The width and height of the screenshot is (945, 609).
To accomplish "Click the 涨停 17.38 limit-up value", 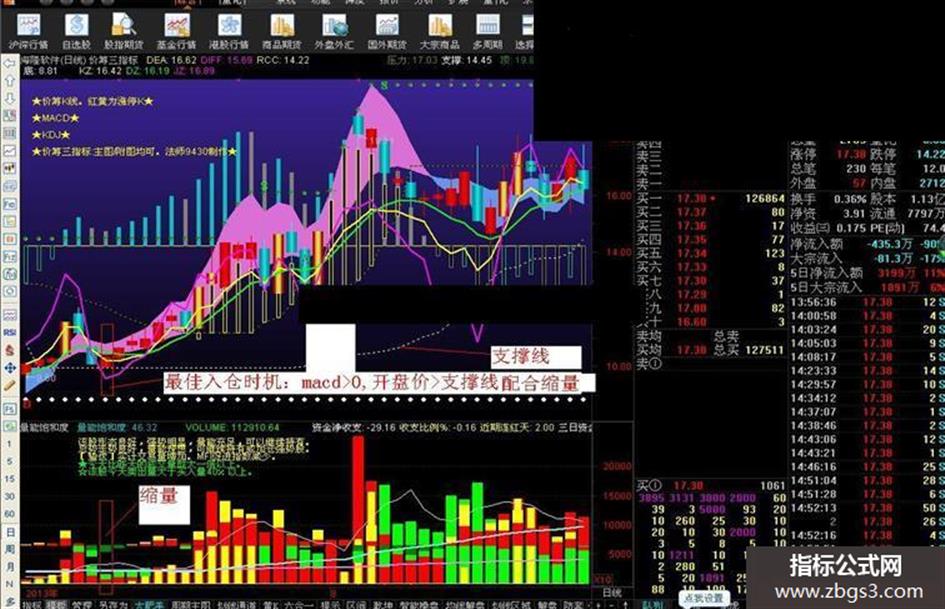I will tap(851, 154).
